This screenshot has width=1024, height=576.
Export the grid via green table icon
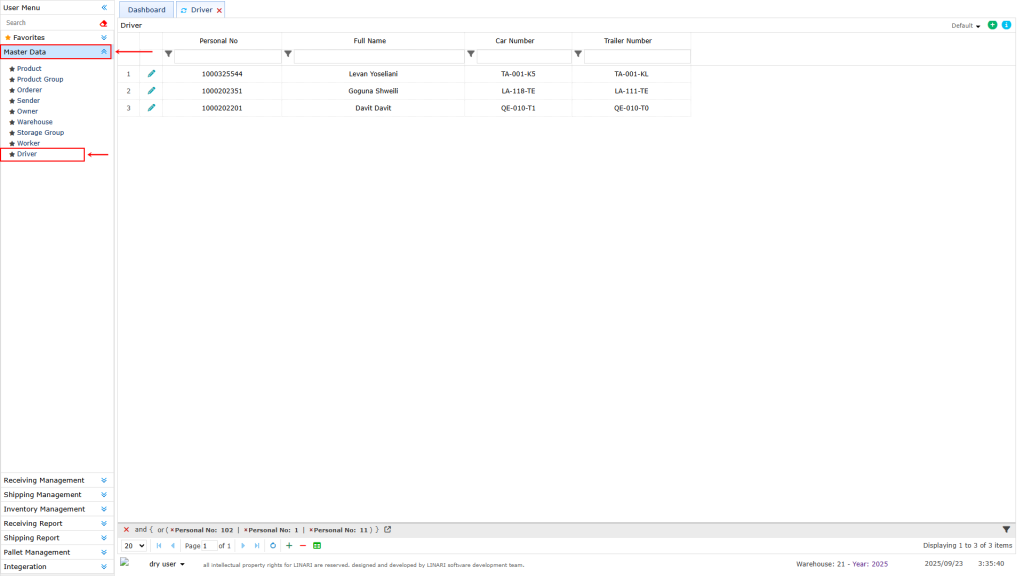point(318,545)
